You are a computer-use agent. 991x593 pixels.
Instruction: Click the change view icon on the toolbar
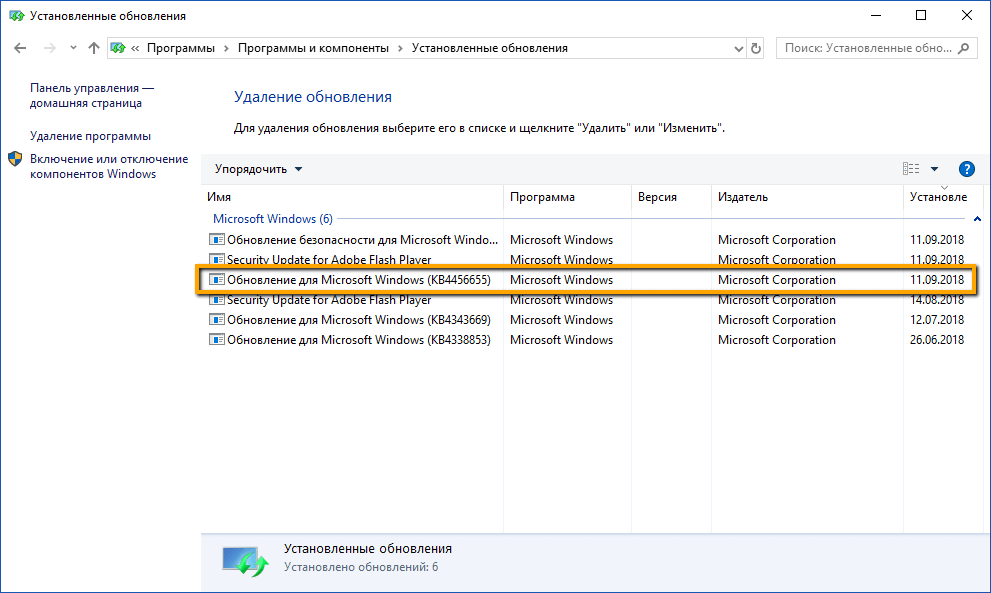tap(912, 169)
